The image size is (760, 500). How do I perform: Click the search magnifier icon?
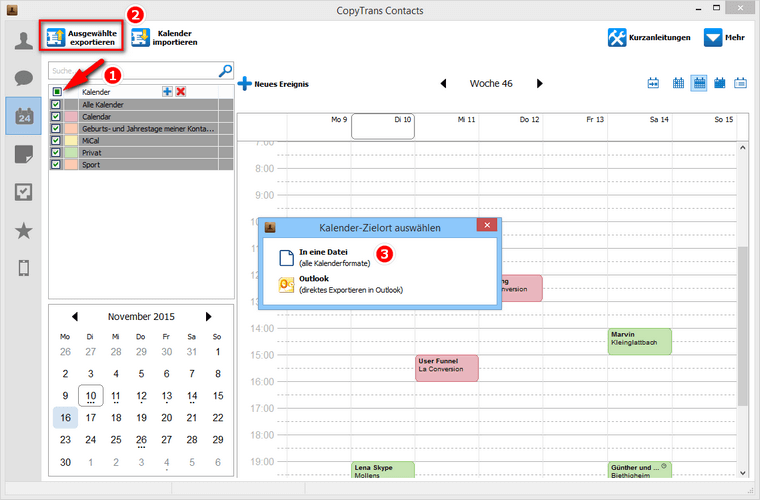point(225,71)
